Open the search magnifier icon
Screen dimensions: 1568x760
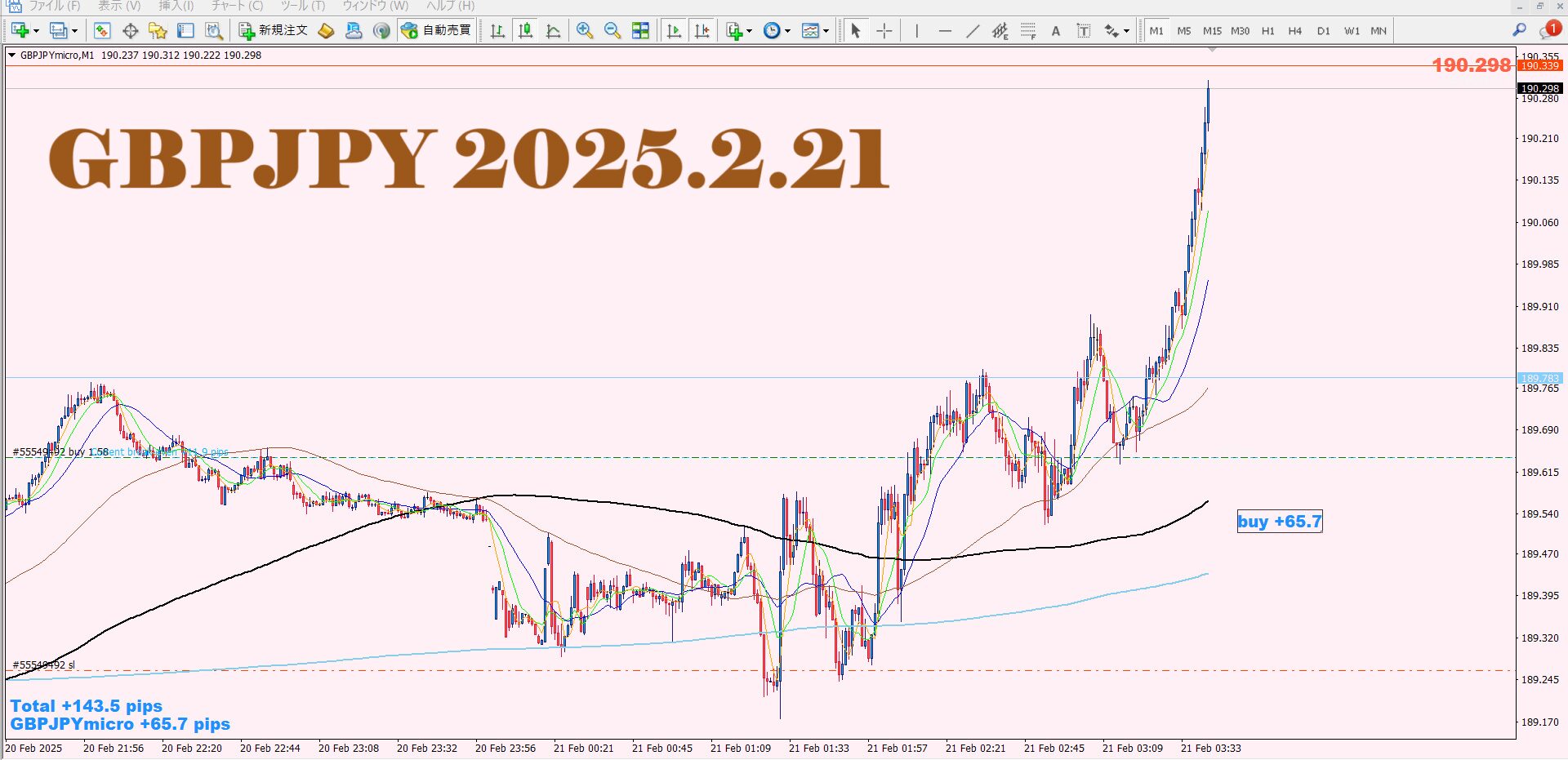pyautogui.click(x=1519, y=30)
